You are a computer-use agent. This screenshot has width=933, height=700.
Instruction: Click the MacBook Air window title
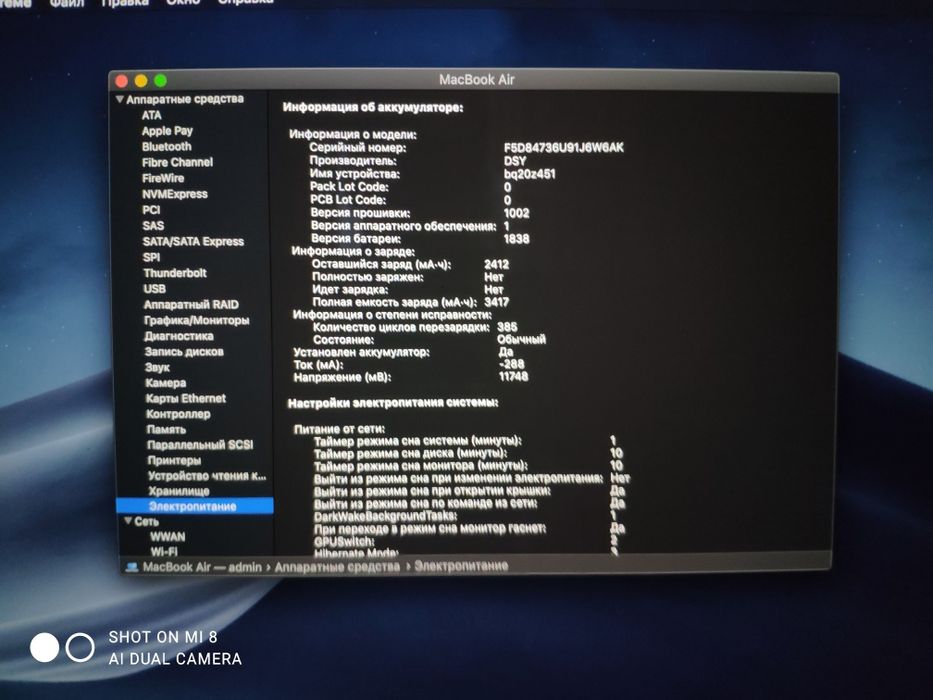[477, 80]
